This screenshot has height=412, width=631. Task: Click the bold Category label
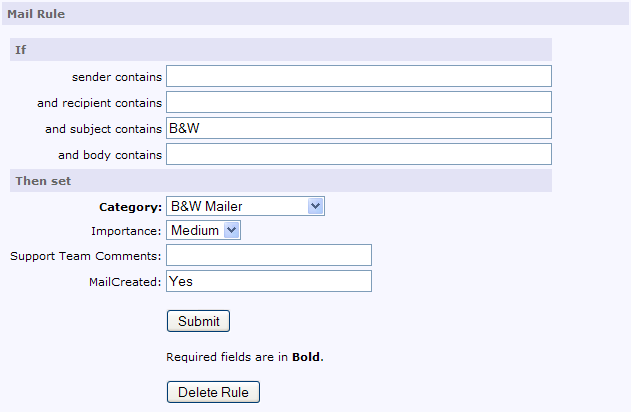[130, 207]
